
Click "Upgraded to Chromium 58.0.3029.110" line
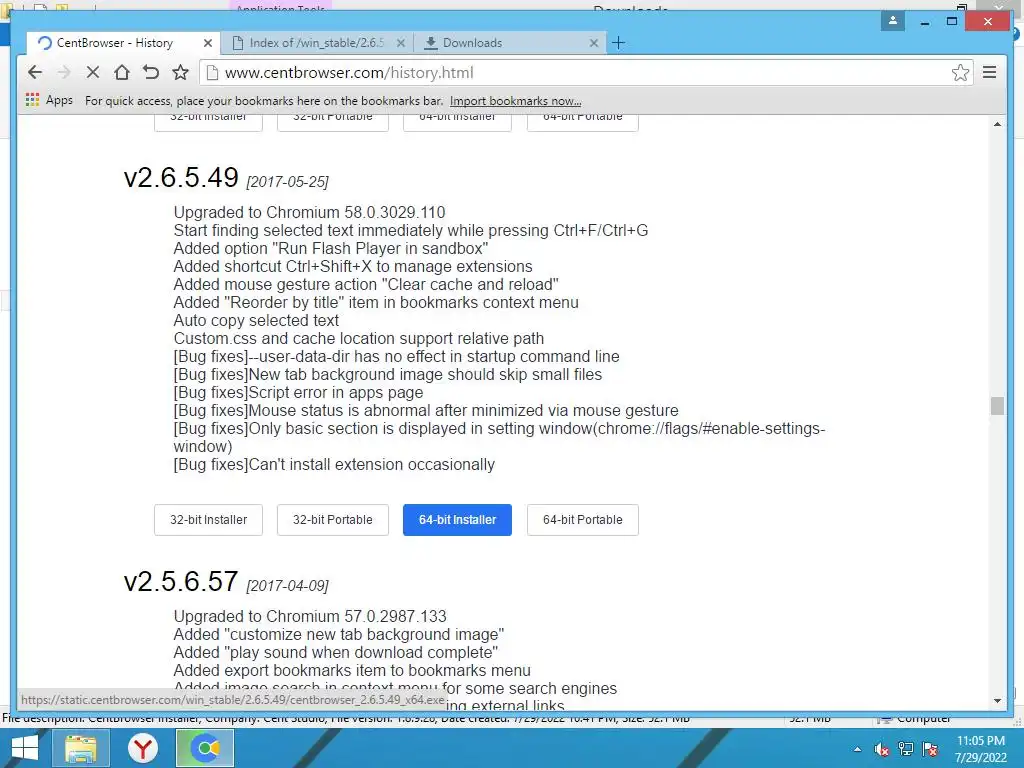[310, 212]
